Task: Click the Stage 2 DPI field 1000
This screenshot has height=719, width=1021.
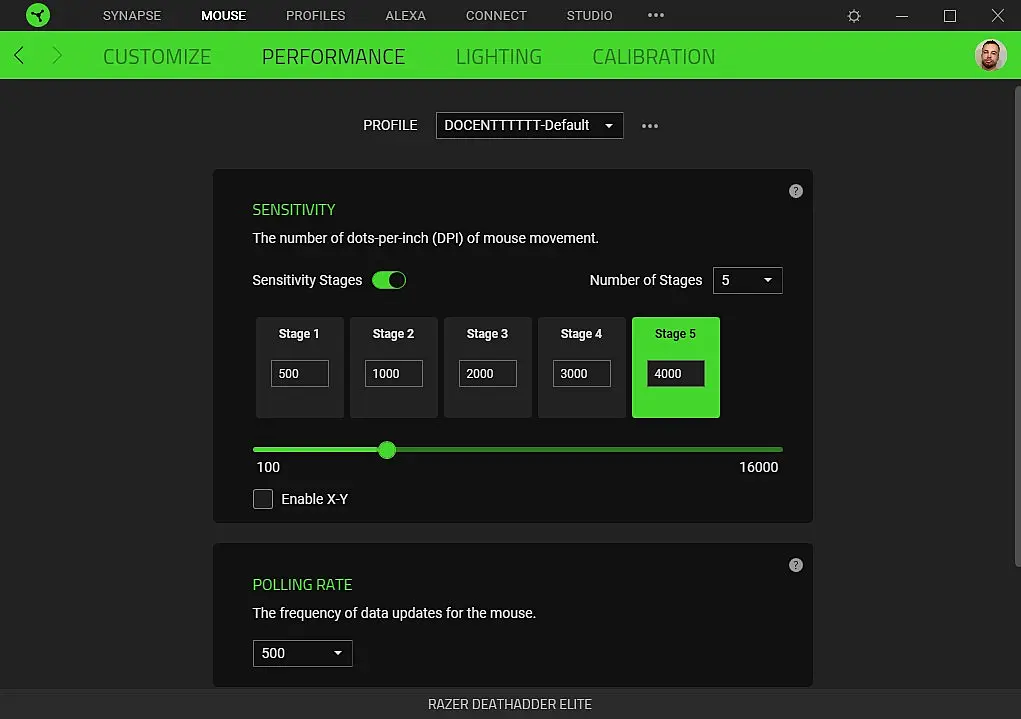Action: point(393,373)
